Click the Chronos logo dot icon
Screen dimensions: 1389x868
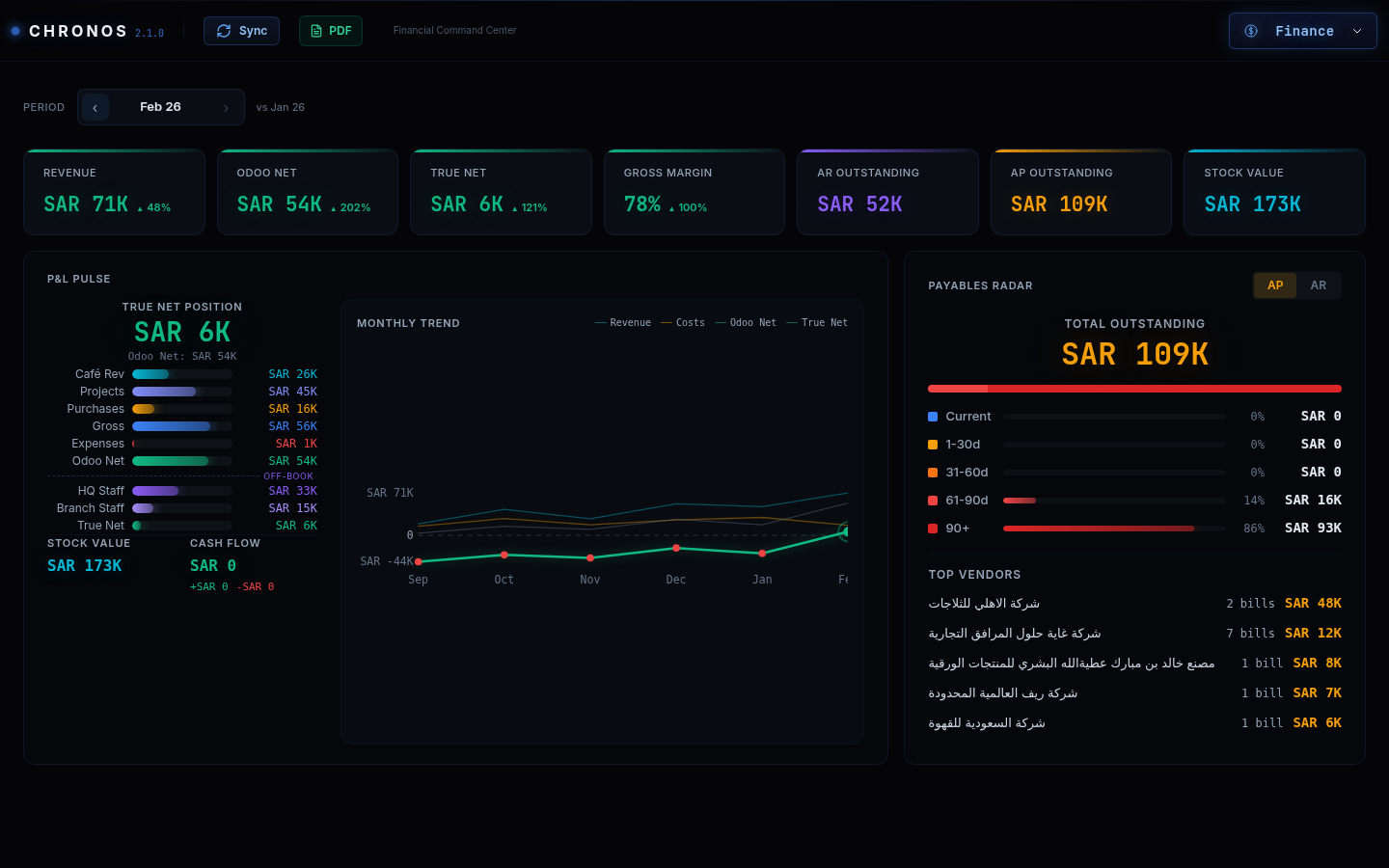14,30
